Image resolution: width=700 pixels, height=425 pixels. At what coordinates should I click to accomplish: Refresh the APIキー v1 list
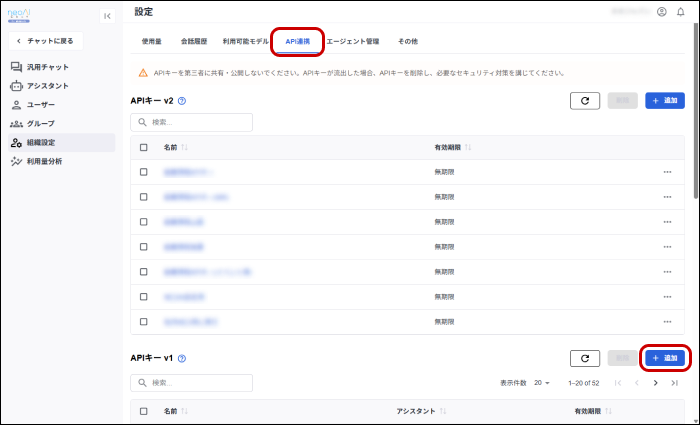click(x=585, y=358)
